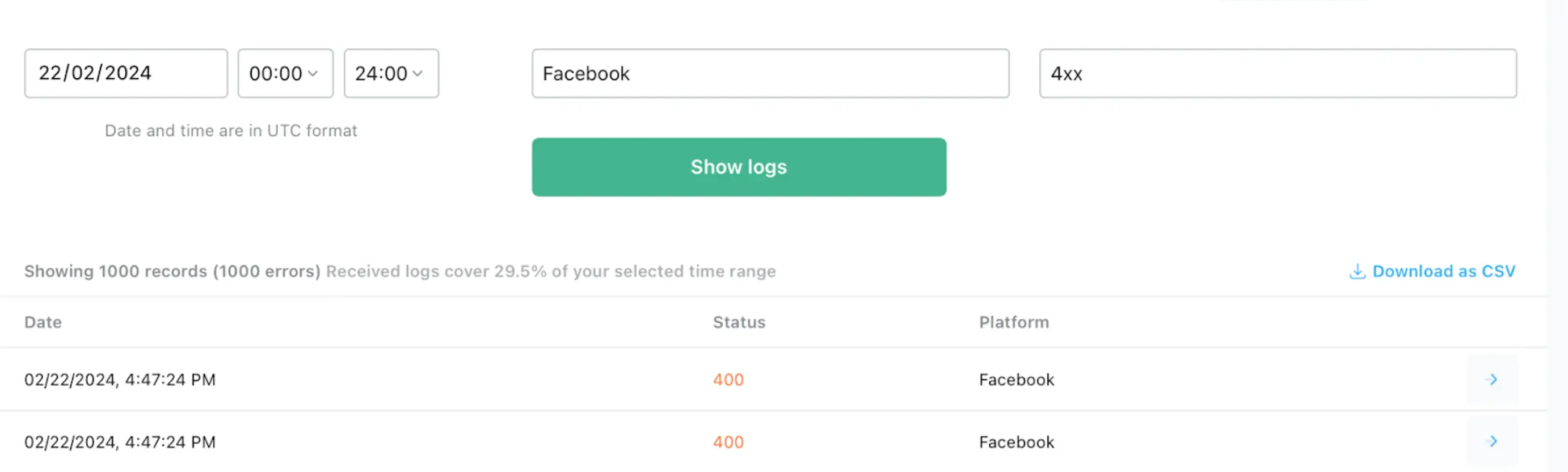The image size is (1568, 472).
Task: Click the Status column header
Action: pos(739,322)
